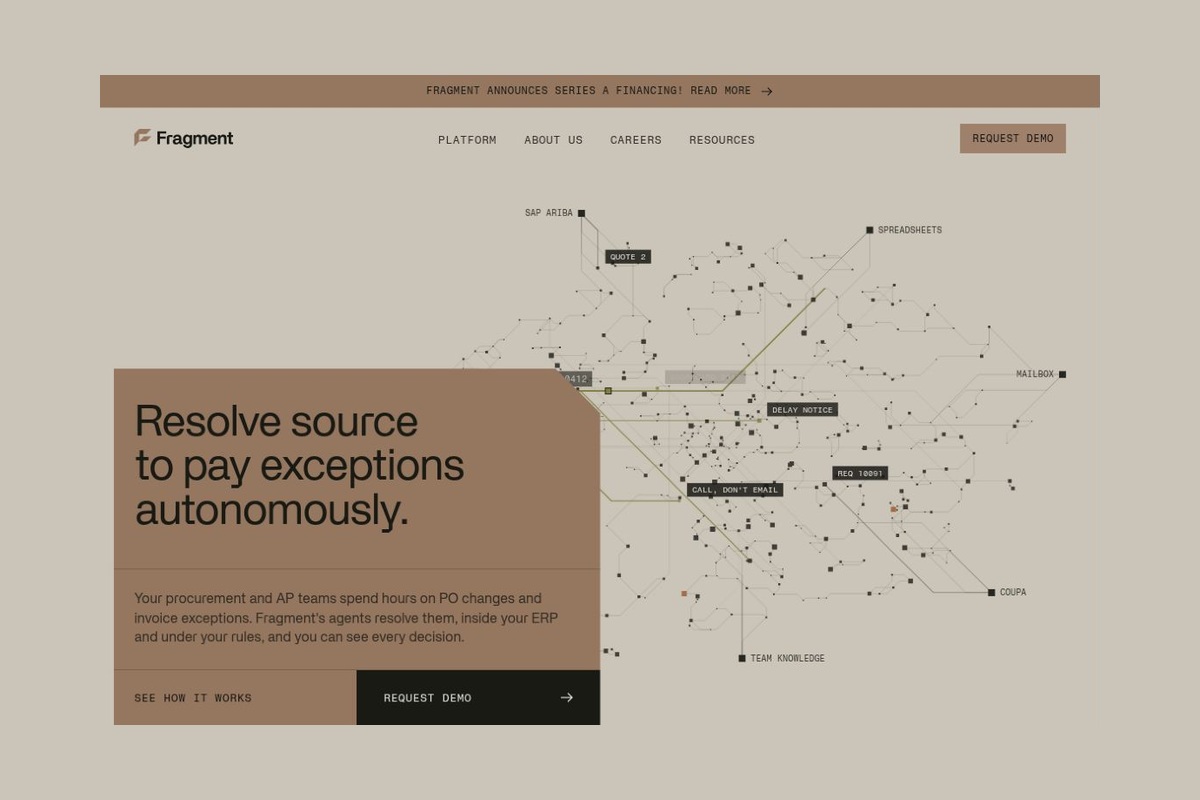Screen dimensions: 1200x800
Task: Select the Spreadsheets square node
Action: (x=869, y=230)
